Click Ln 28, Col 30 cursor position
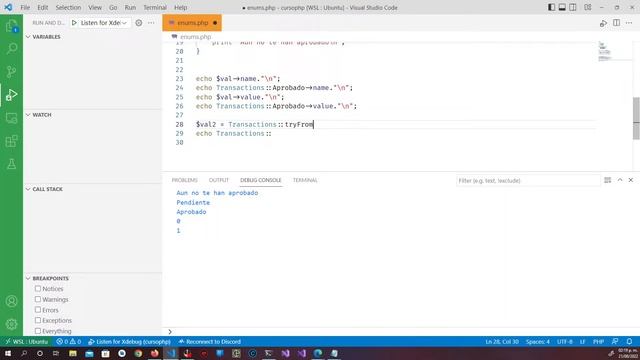 (502, 341)
